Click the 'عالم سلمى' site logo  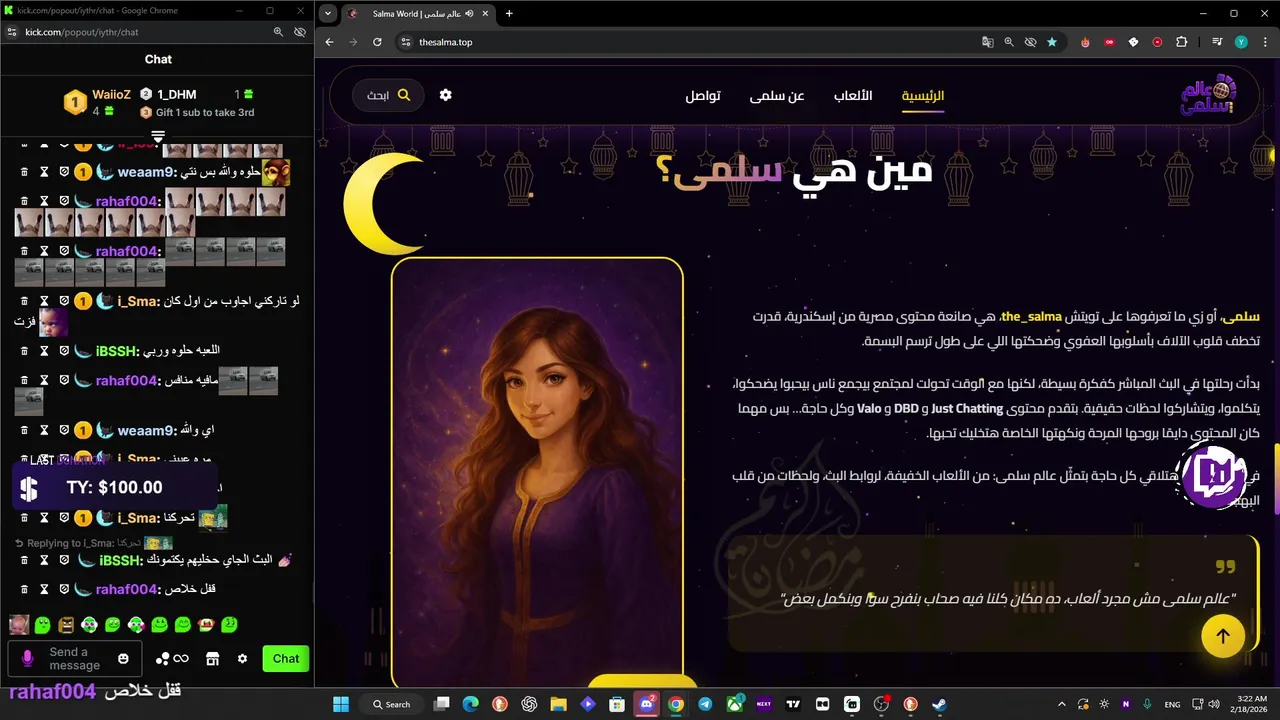click(x=1208, y=96)
